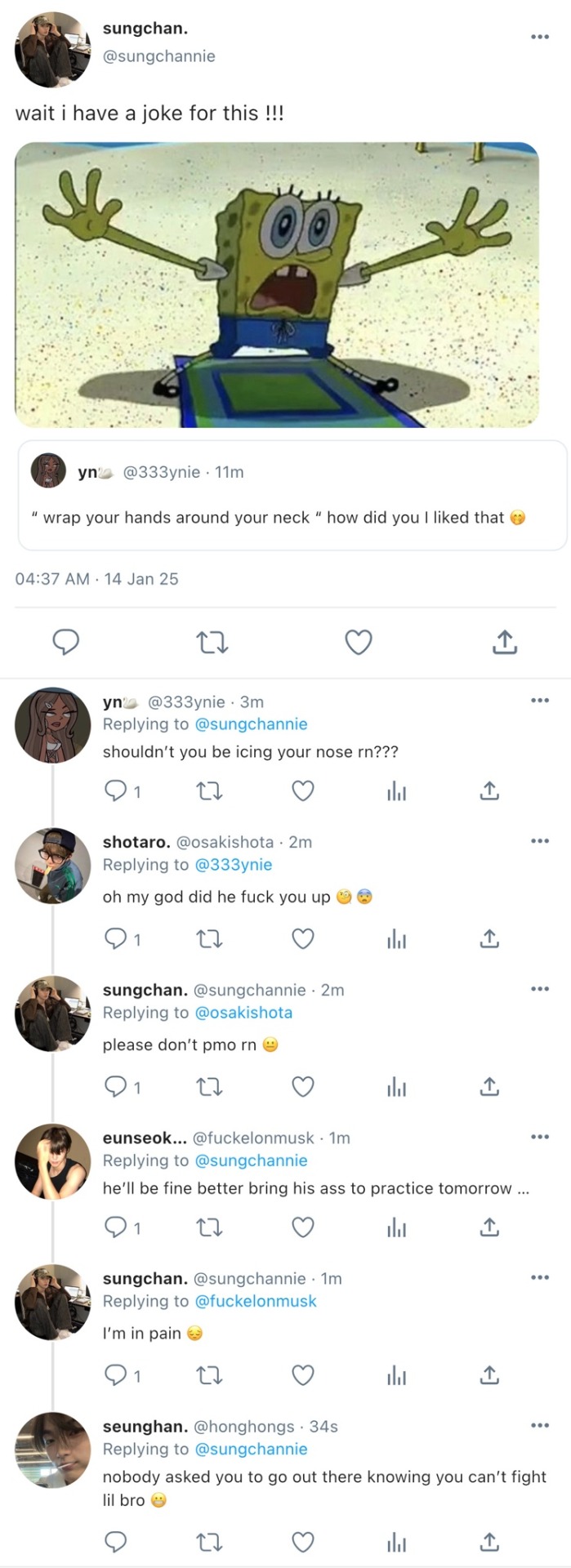The height and width of the screenshot is (1568, 571).
Task: Like seunghan's can't fight reply
Action: [x=303, y=1541]
